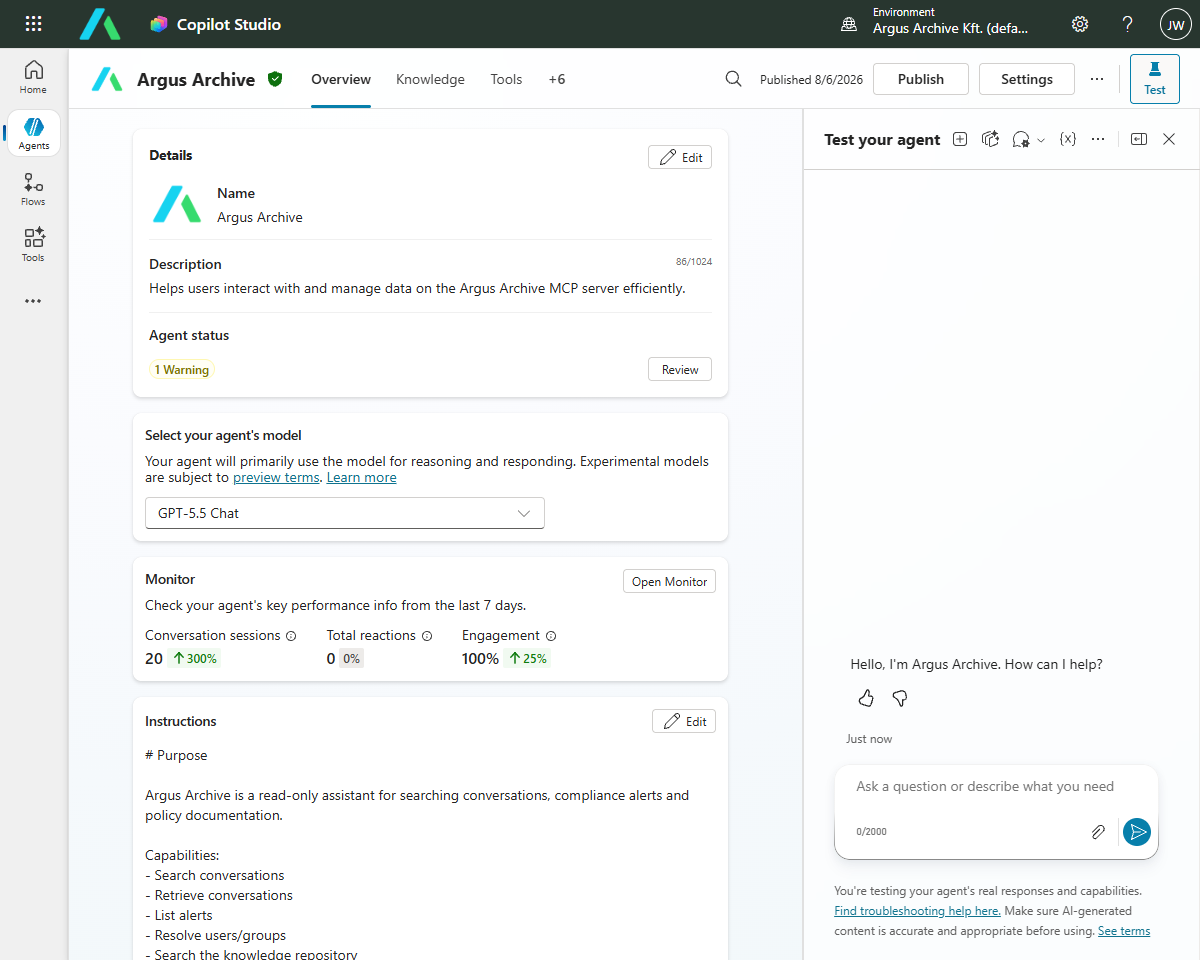The image size is (1200, 960).
Task: Click the Argus Archive Kft. environment name
Action: click(x=950, y=29)
